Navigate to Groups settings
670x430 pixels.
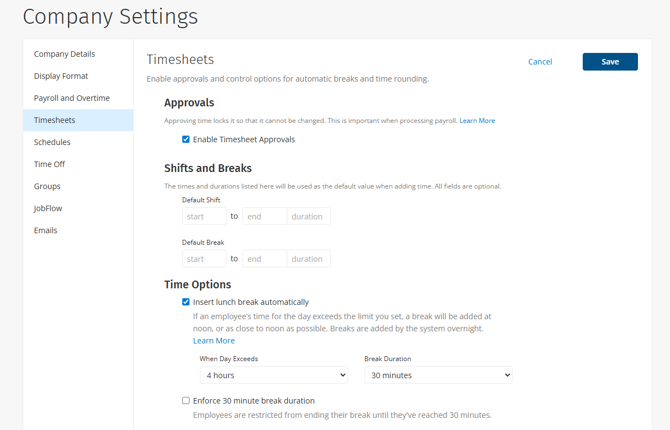tap(47, 186)
